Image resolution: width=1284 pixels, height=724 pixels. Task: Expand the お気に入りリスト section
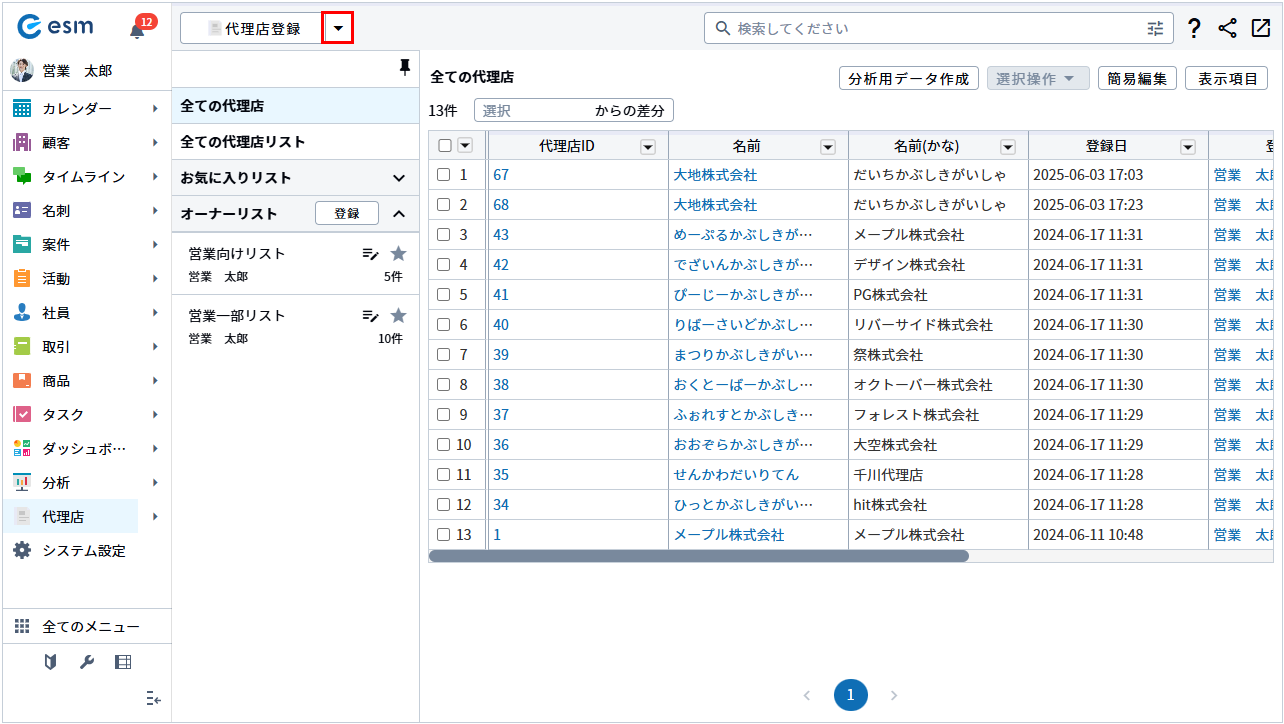398,178
